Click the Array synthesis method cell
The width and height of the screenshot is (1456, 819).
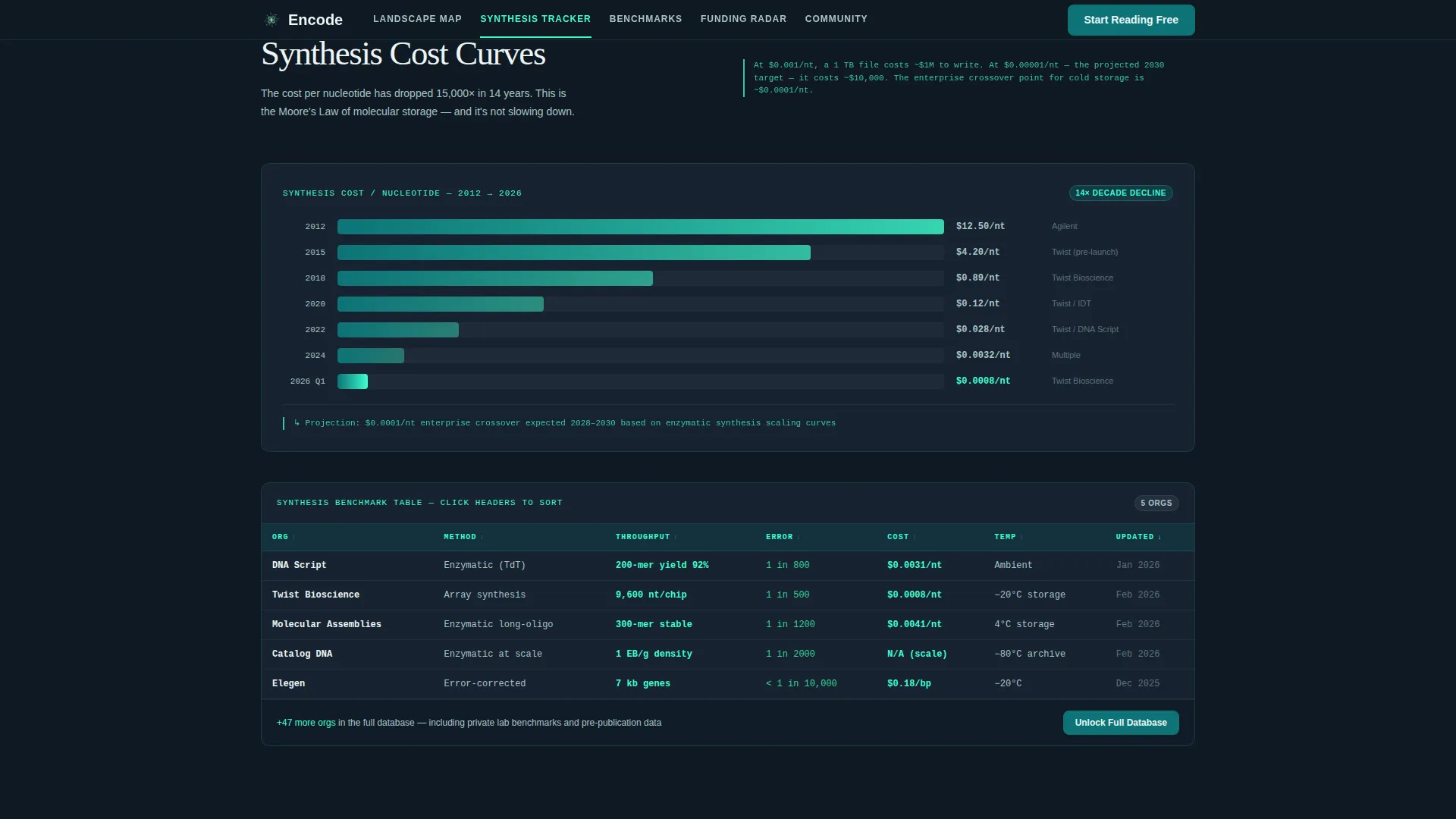485,595
